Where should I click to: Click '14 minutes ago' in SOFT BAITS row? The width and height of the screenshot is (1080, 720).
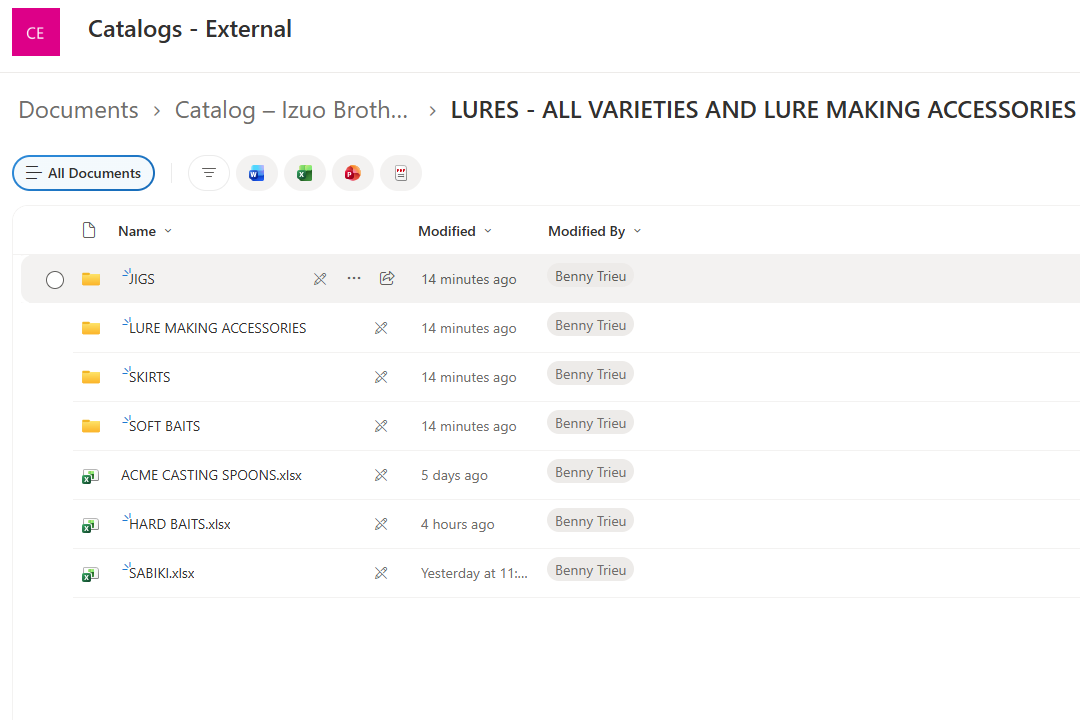click(468, 426)
